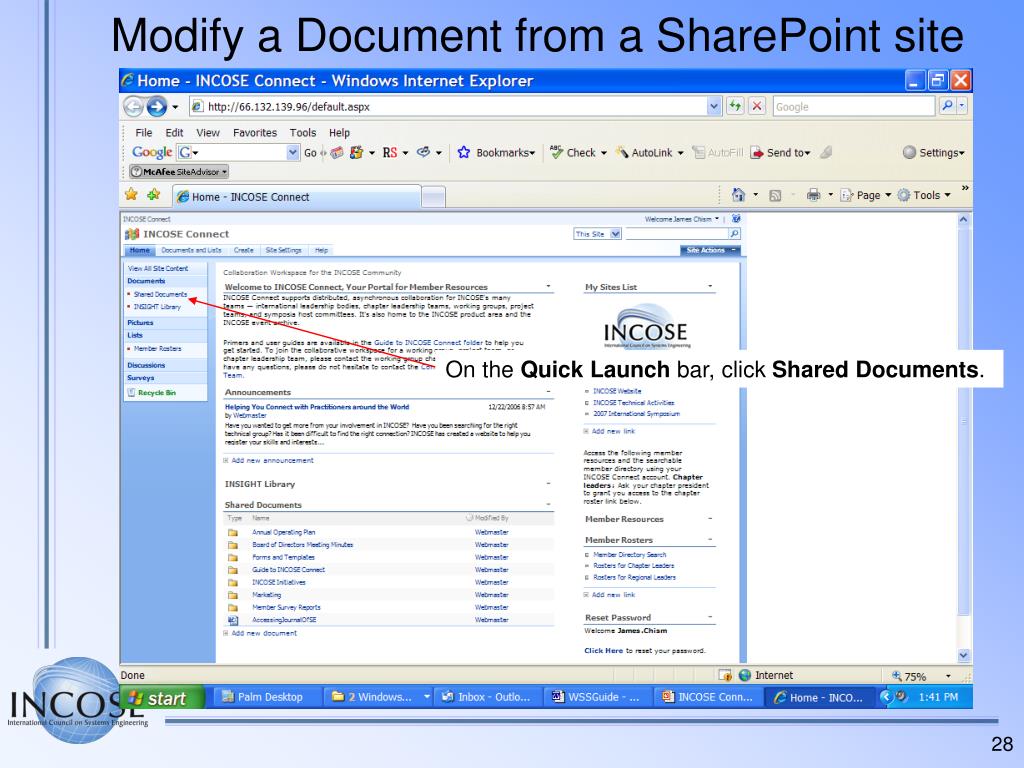1024x768 pixels.
Task: Click the red Stop loading icon
Action: [x=757, y=106]
